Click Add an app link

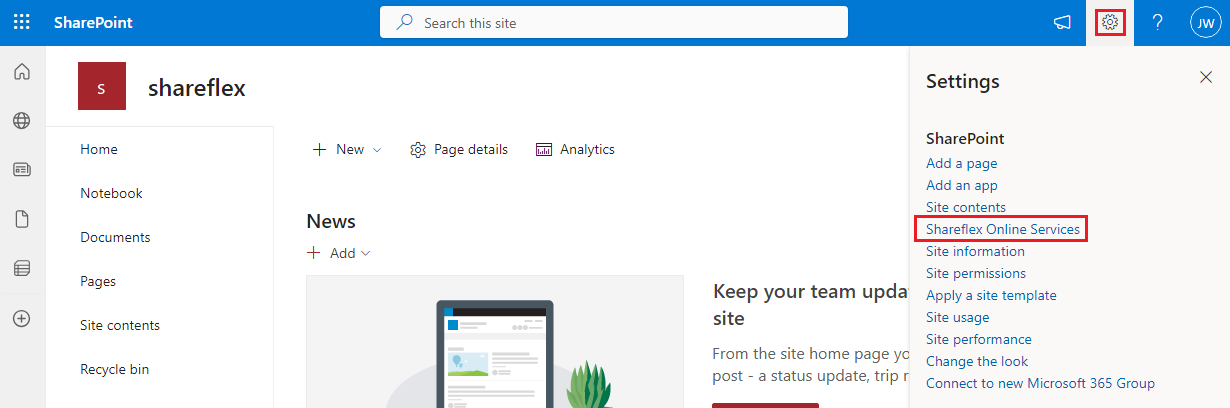pyautogui.click(x=962, y=185)
